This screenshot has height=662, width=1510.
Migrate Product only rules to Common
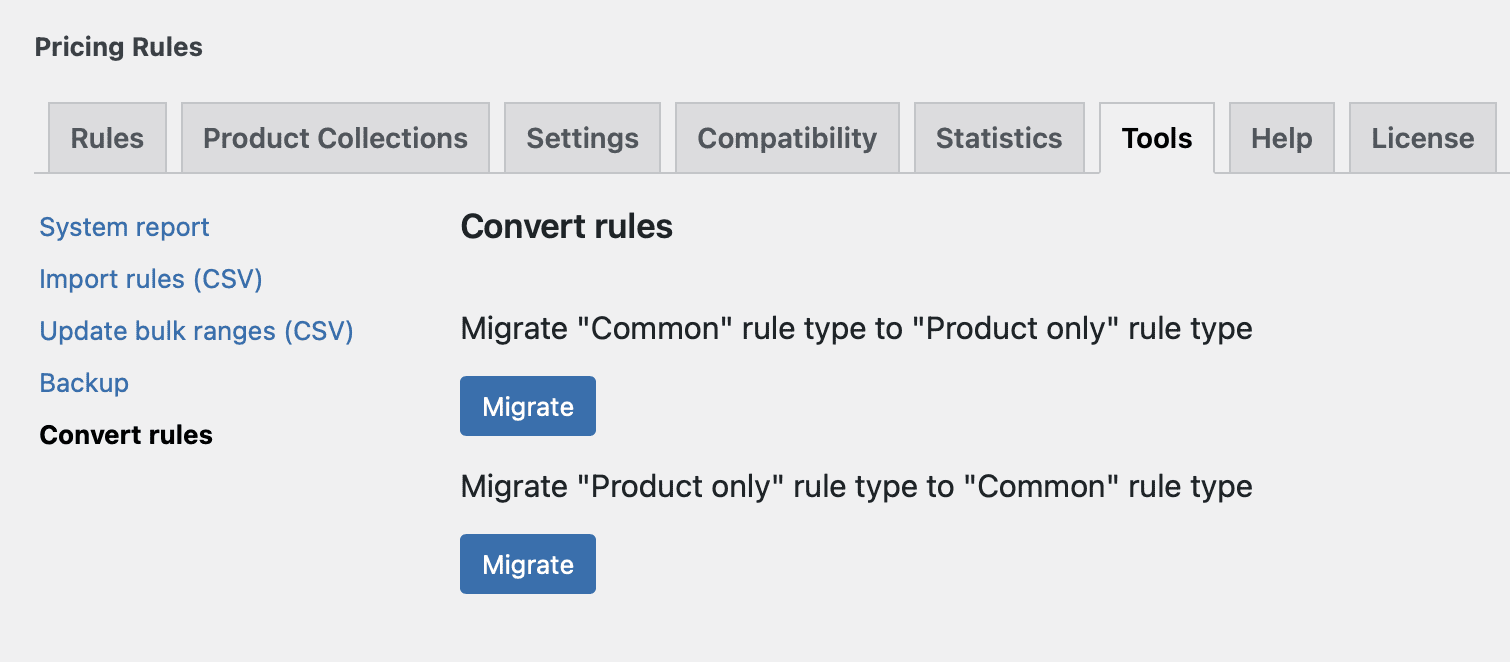[528, 564]
